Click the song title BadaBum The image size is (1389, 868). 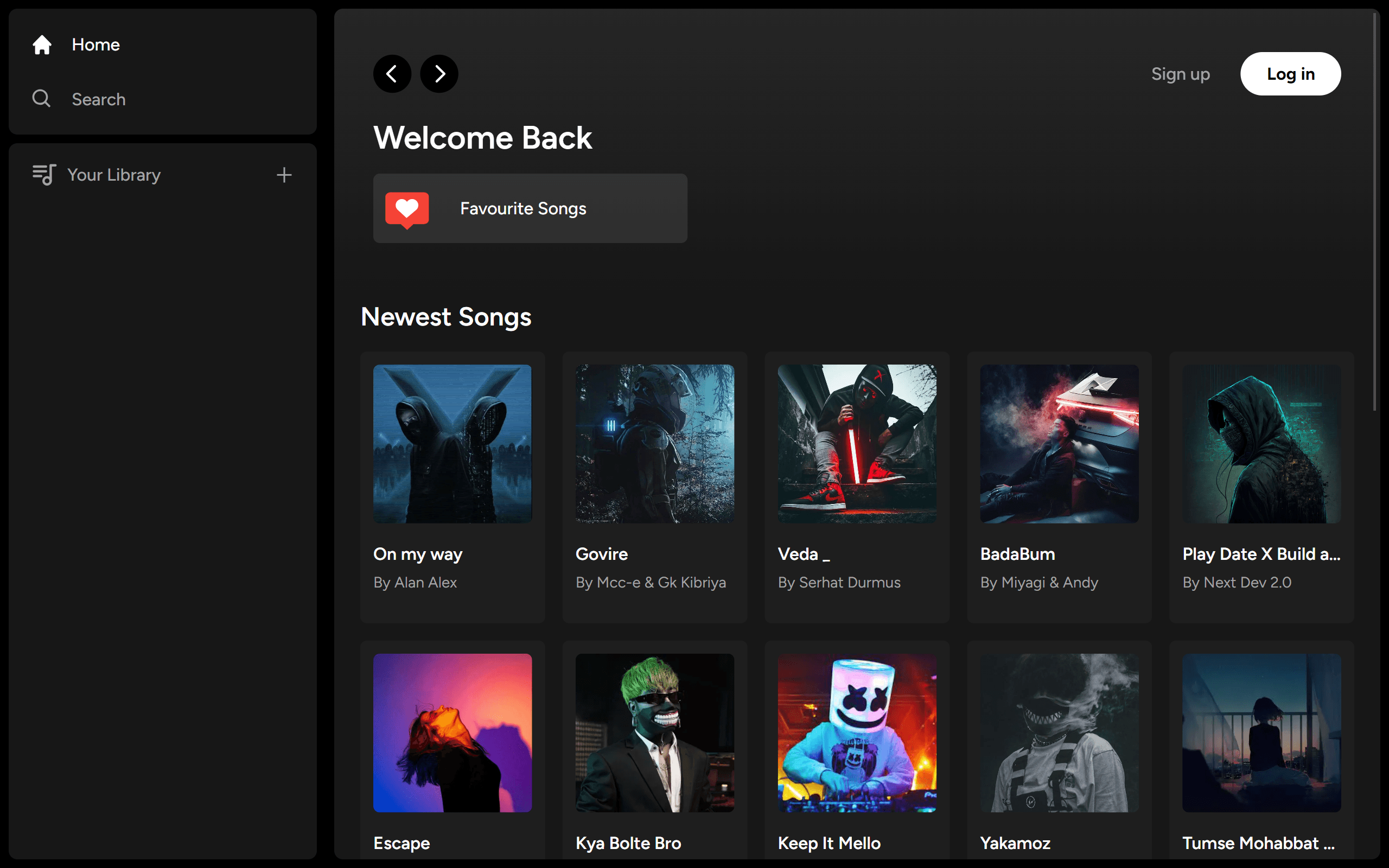(1018, 554)
